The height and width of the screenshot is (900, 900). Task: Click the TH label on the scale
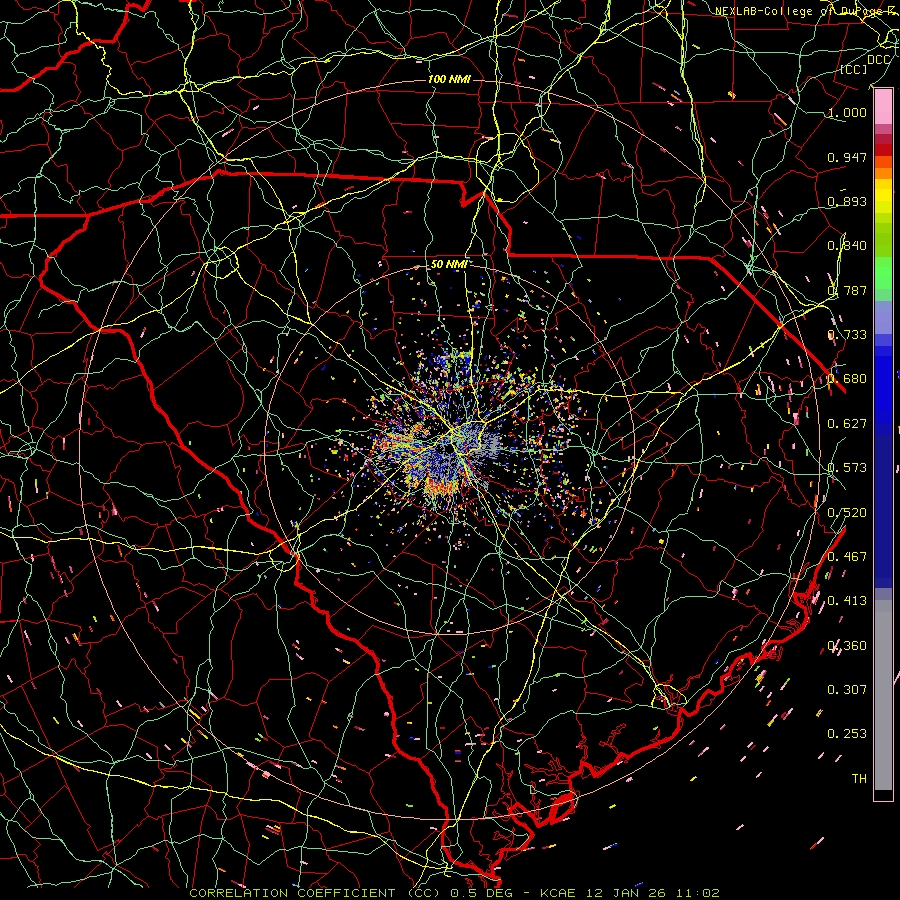859,779
